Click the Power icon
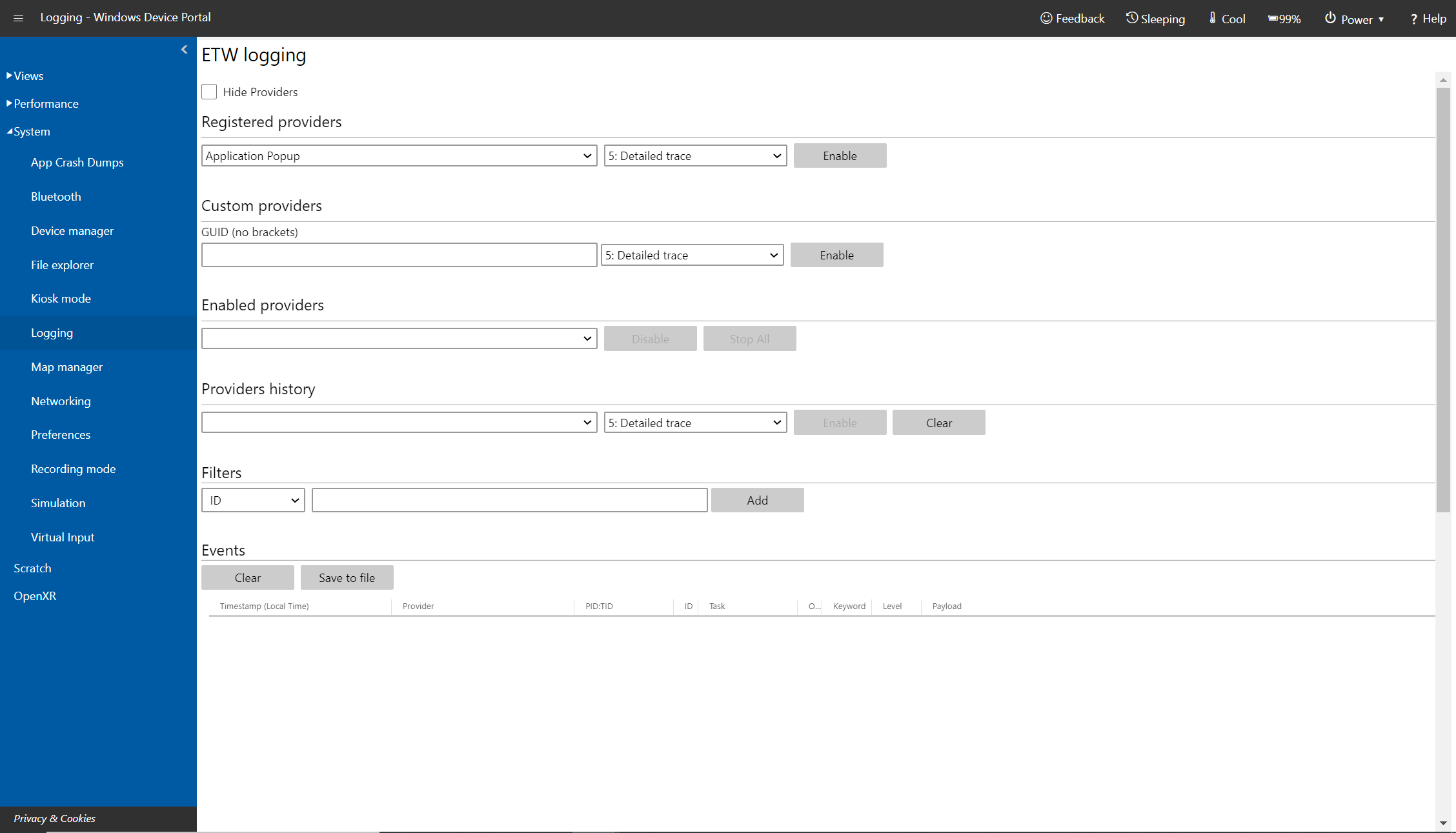Screen dimensions: 1456x833 pos(1324,18)
